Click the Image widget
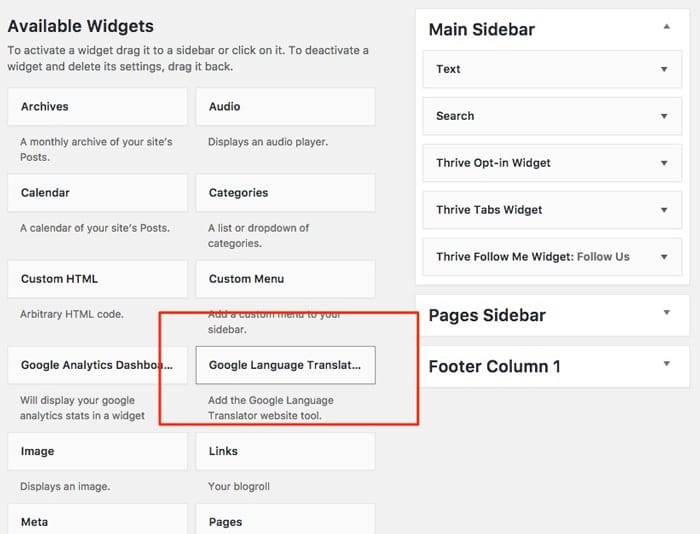 97,451
